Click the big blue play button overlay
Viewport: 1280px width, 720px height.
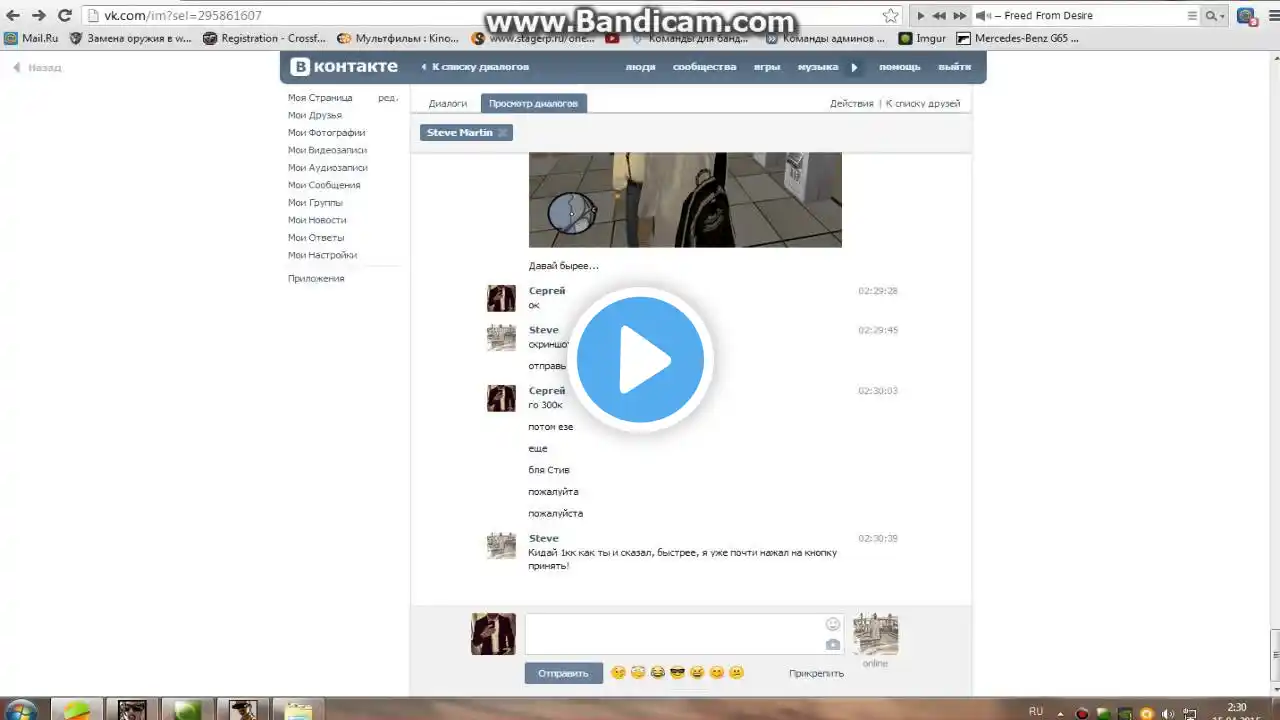tap(640, 359)
